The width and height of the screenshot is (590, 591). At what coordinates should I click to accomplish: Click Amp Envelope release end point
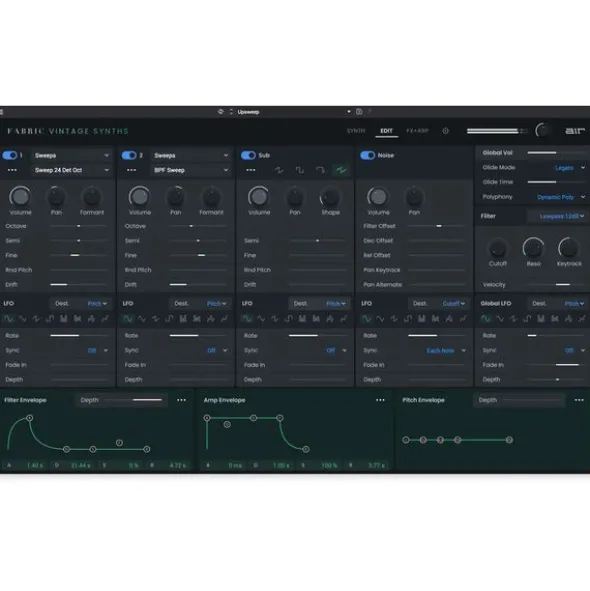pyautogui.click(x=306, y=449)
